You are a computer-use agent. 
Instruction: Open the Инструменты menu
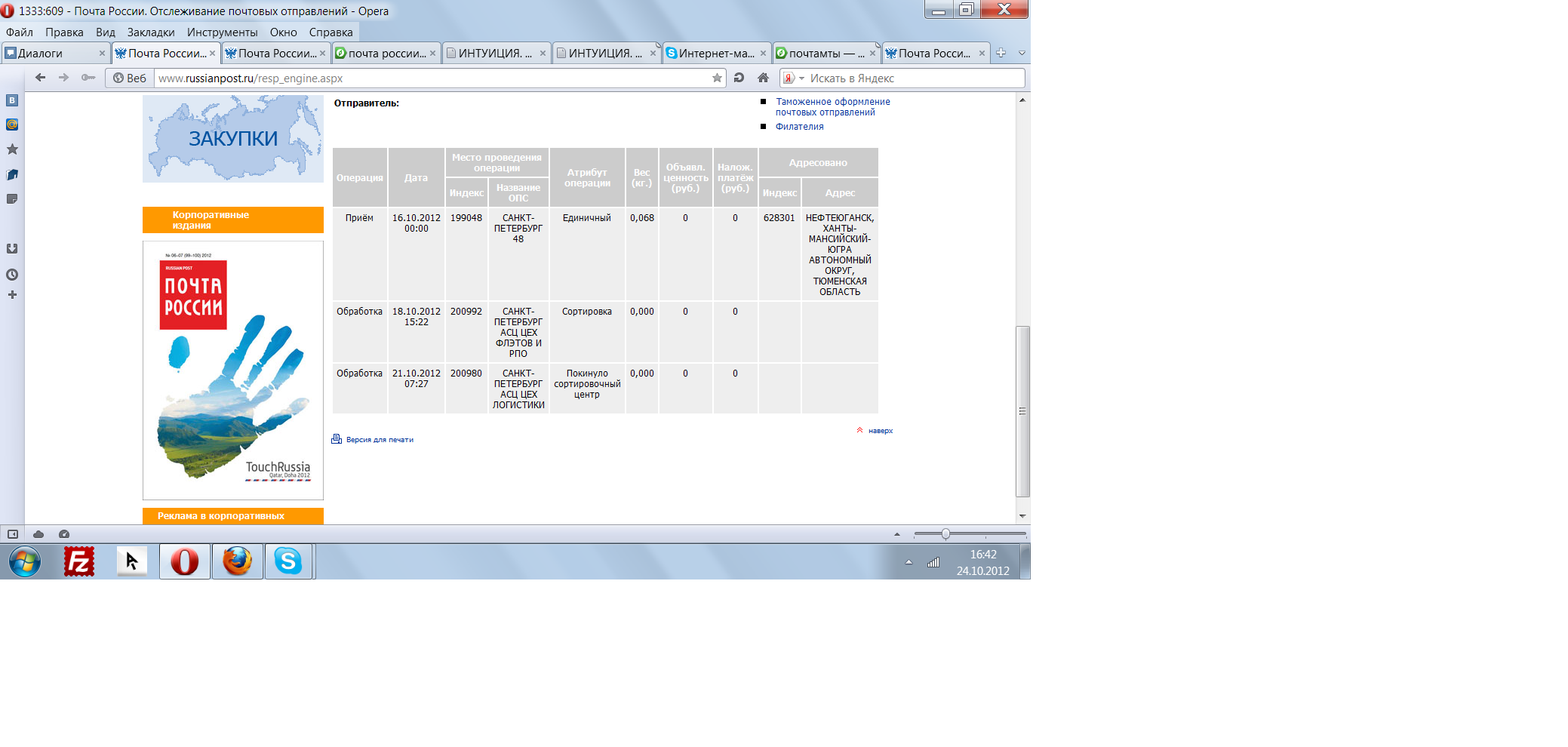223,32
